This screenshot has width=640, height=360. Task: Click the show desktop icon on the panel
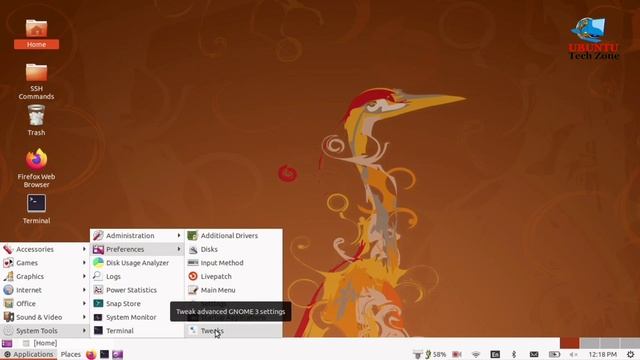pyautogui.click(x=7, y=343)
